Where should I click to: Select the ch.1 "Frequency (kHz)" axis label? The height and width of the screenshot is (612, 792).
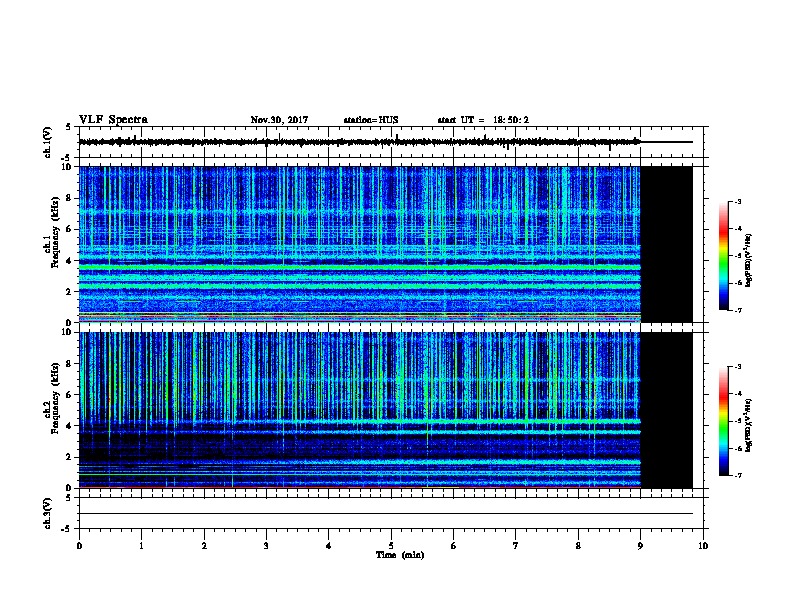pos(55,233)
